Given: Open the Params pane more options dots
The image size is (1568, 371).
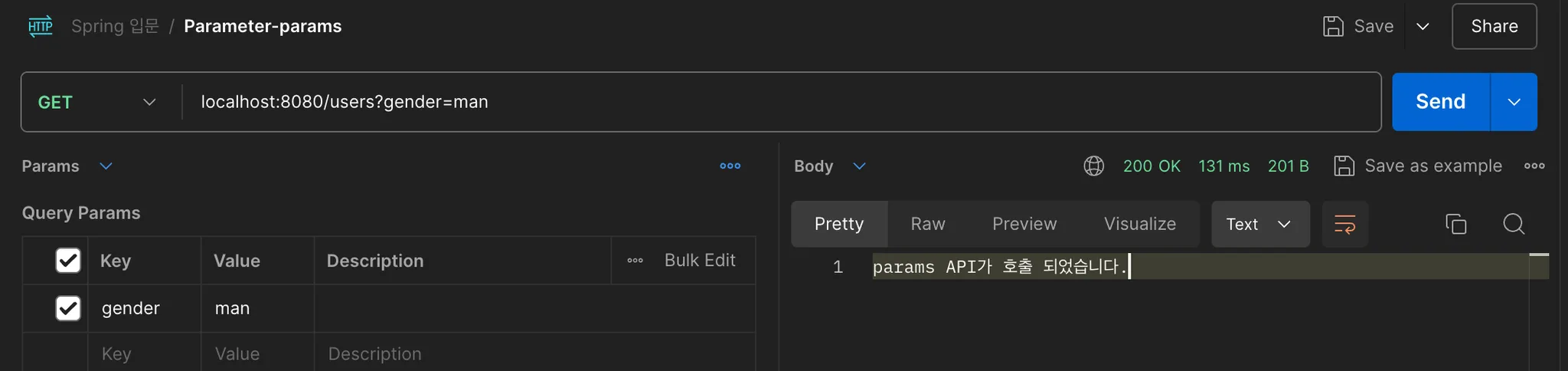Looking at the screenshot, I should tap(730, 166).
